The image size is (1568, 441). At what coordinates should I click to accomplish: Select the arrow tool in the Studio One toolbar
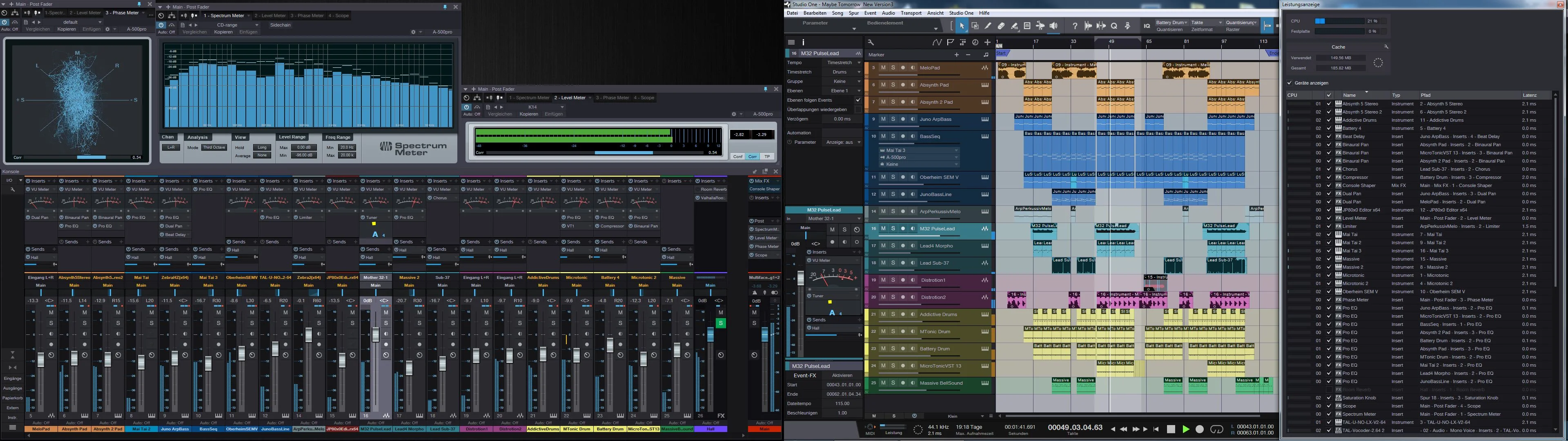962,26
